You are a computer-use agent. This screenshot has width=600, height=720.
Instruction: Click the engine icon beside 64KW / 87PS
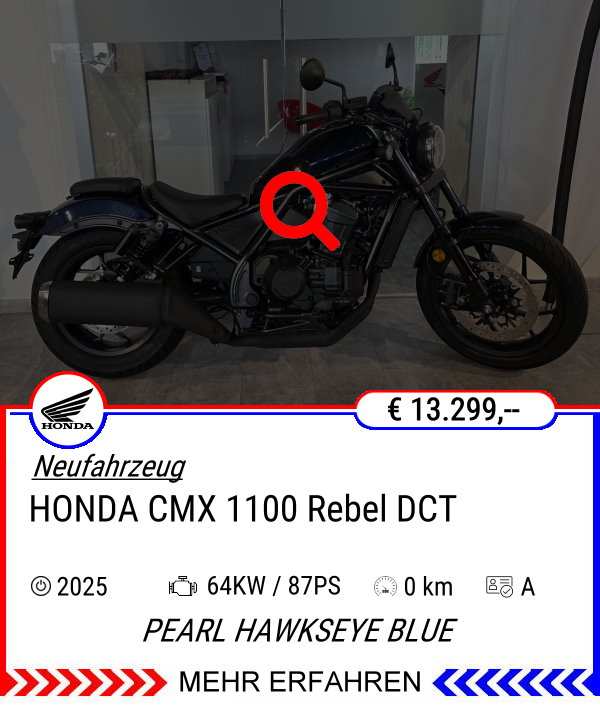point(183,586)
